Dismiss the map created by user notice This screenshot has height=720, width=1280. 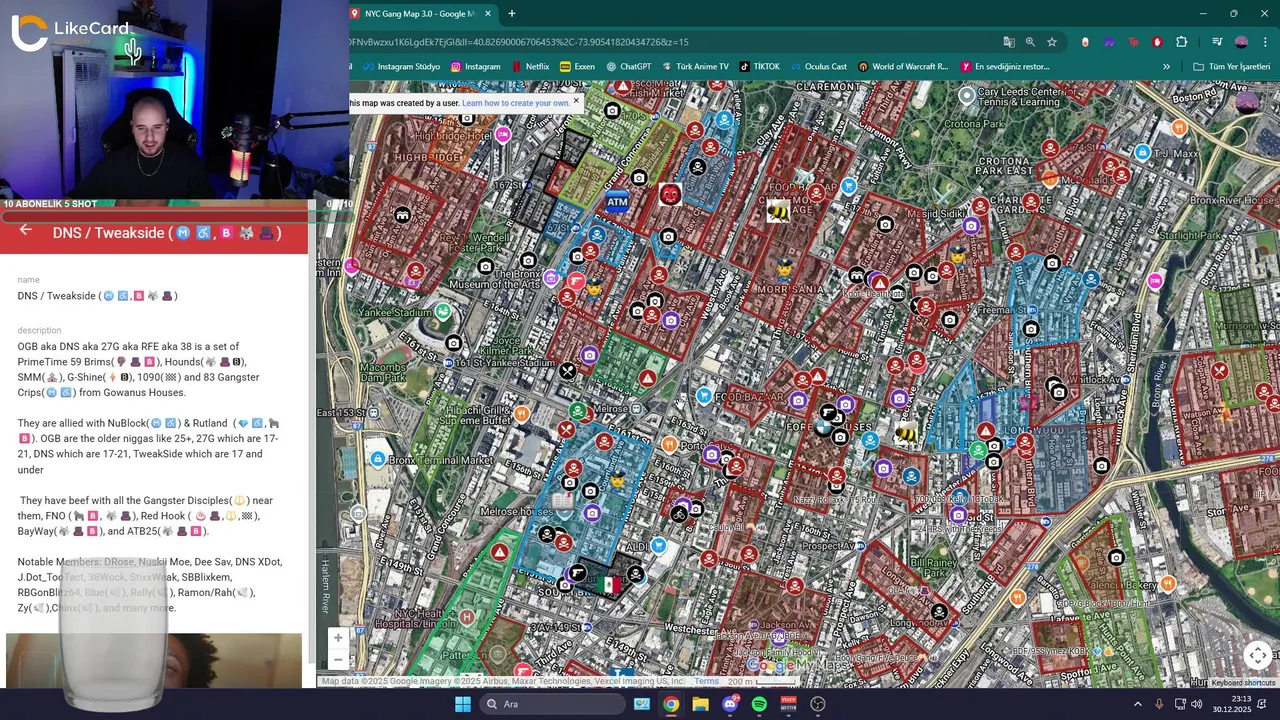click(x=576, y=102)
